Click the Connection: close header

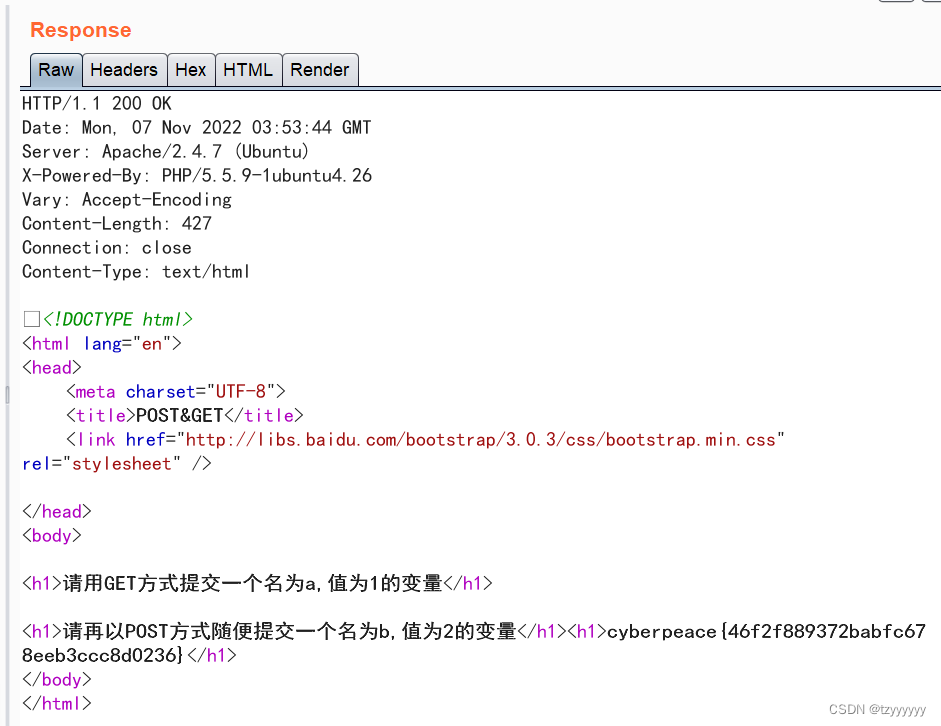[x=107, y=248]
